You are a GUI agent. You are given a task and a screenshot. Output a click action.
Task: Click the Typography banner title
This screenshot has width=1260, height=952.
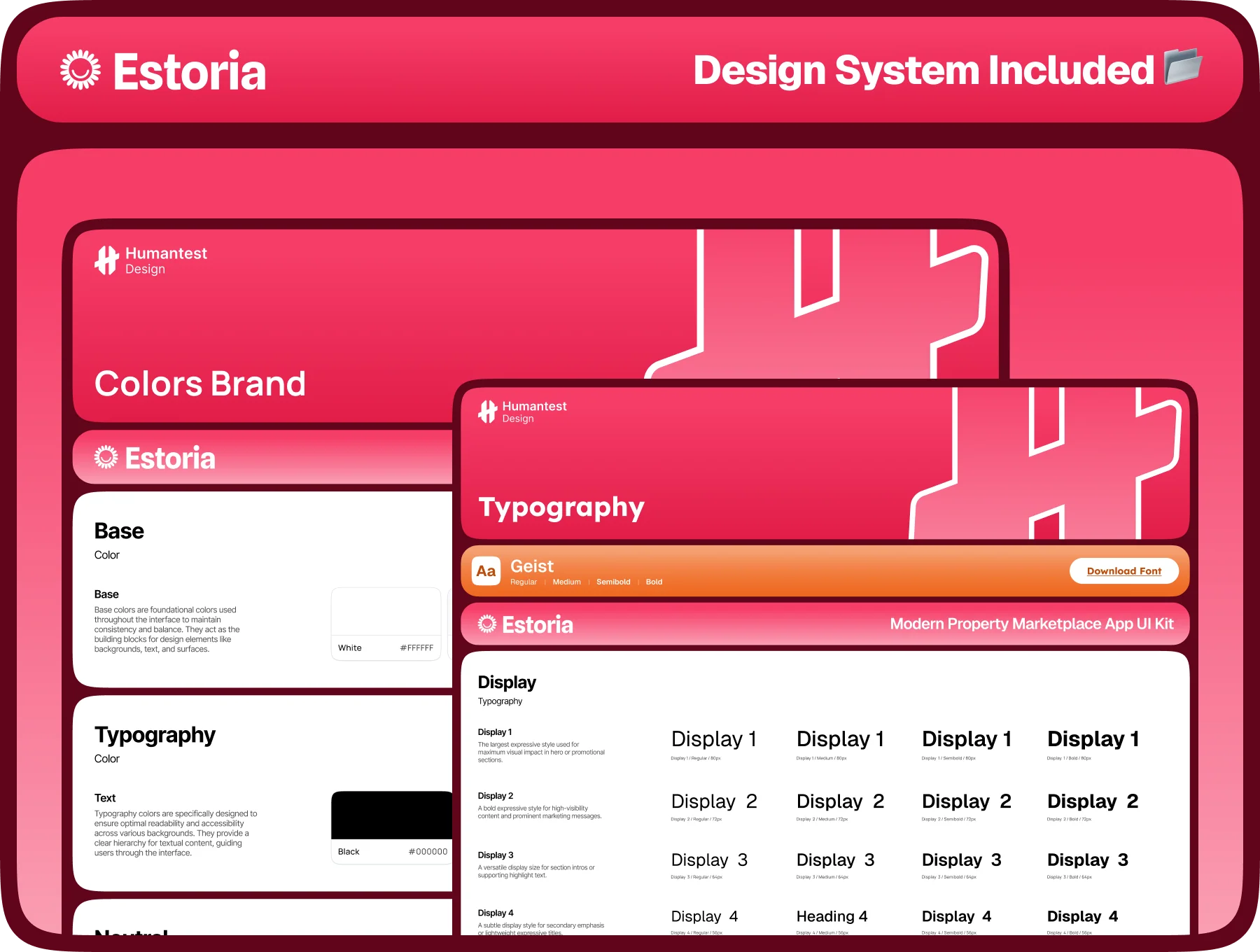tap(561, 507)
